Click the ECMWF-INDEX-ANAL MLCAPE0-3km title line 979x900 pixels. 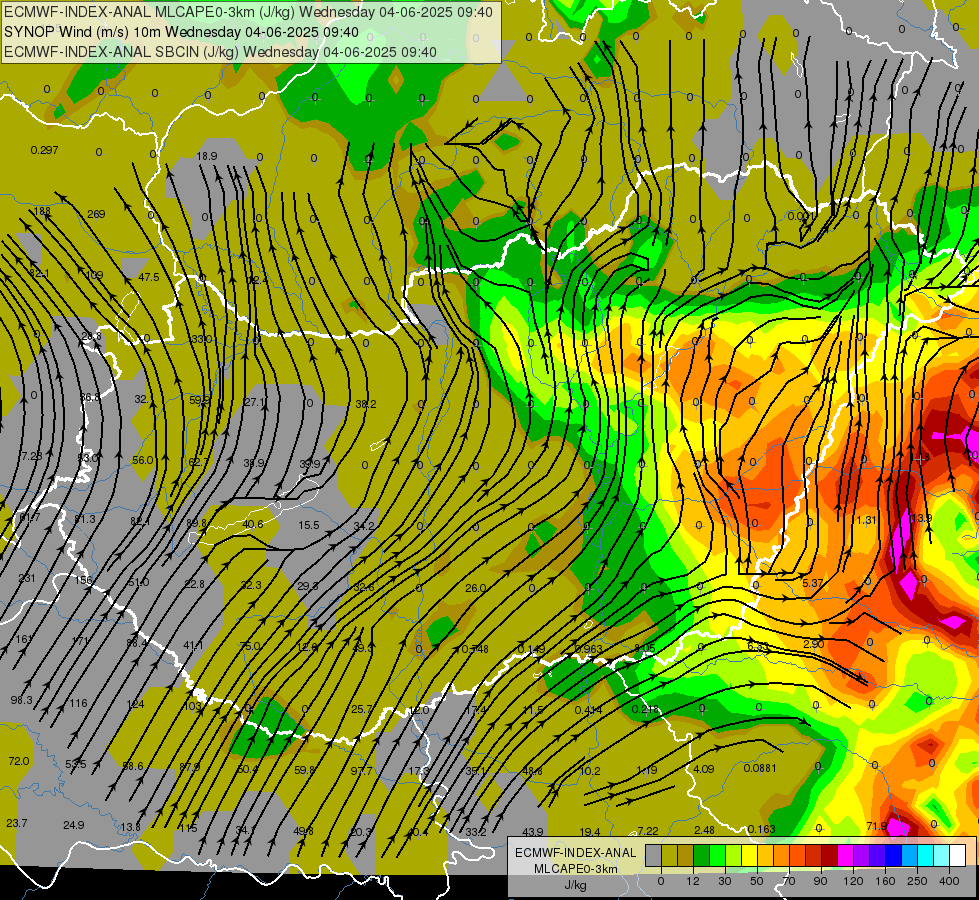[248, 12]
